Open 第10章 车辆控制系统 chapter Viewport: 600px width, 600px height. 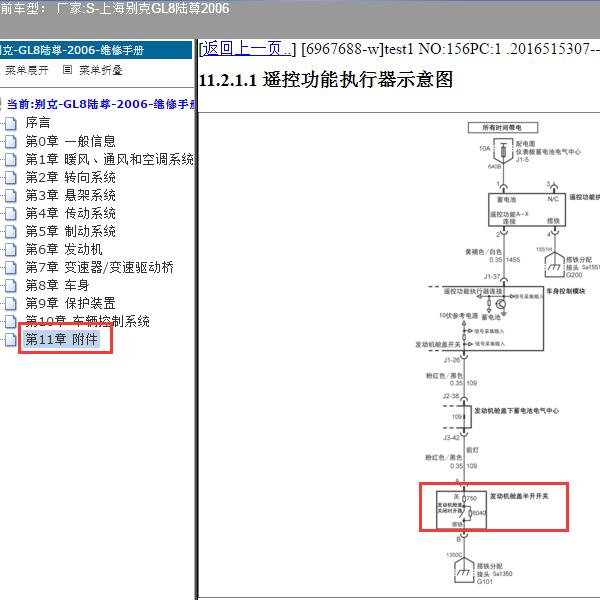[x=87, y=321]
